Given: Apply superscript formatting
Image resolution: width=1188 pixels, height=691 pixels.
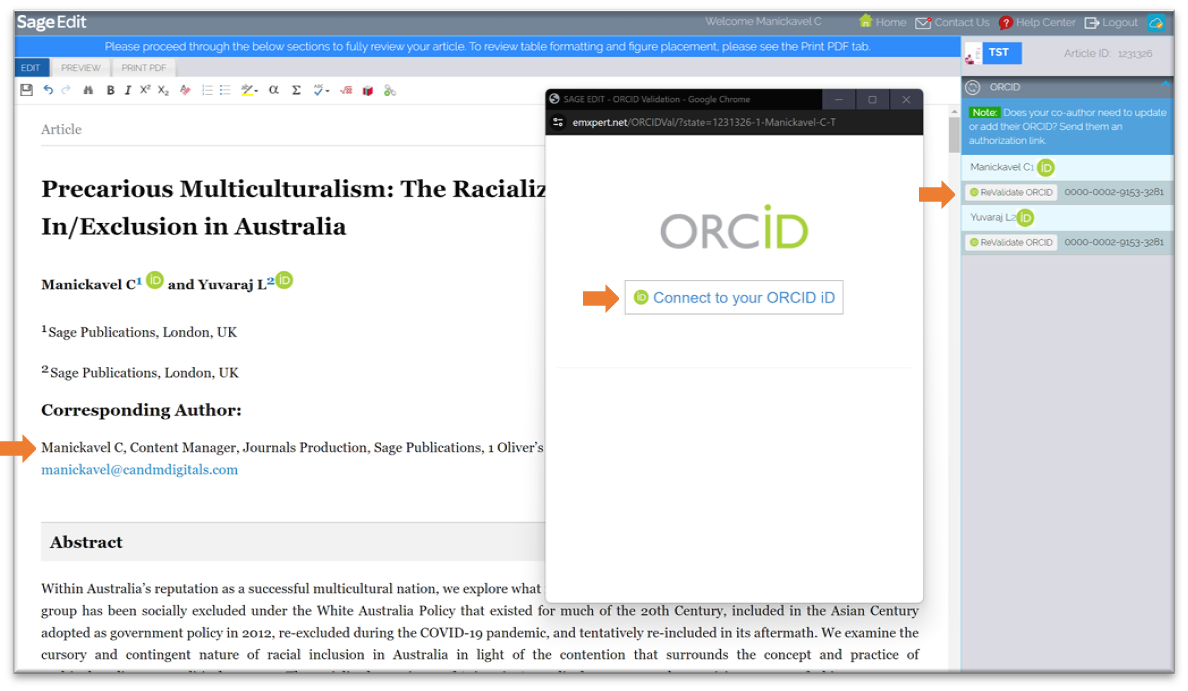Looking at the screenshot, I should tap(145, 90).
